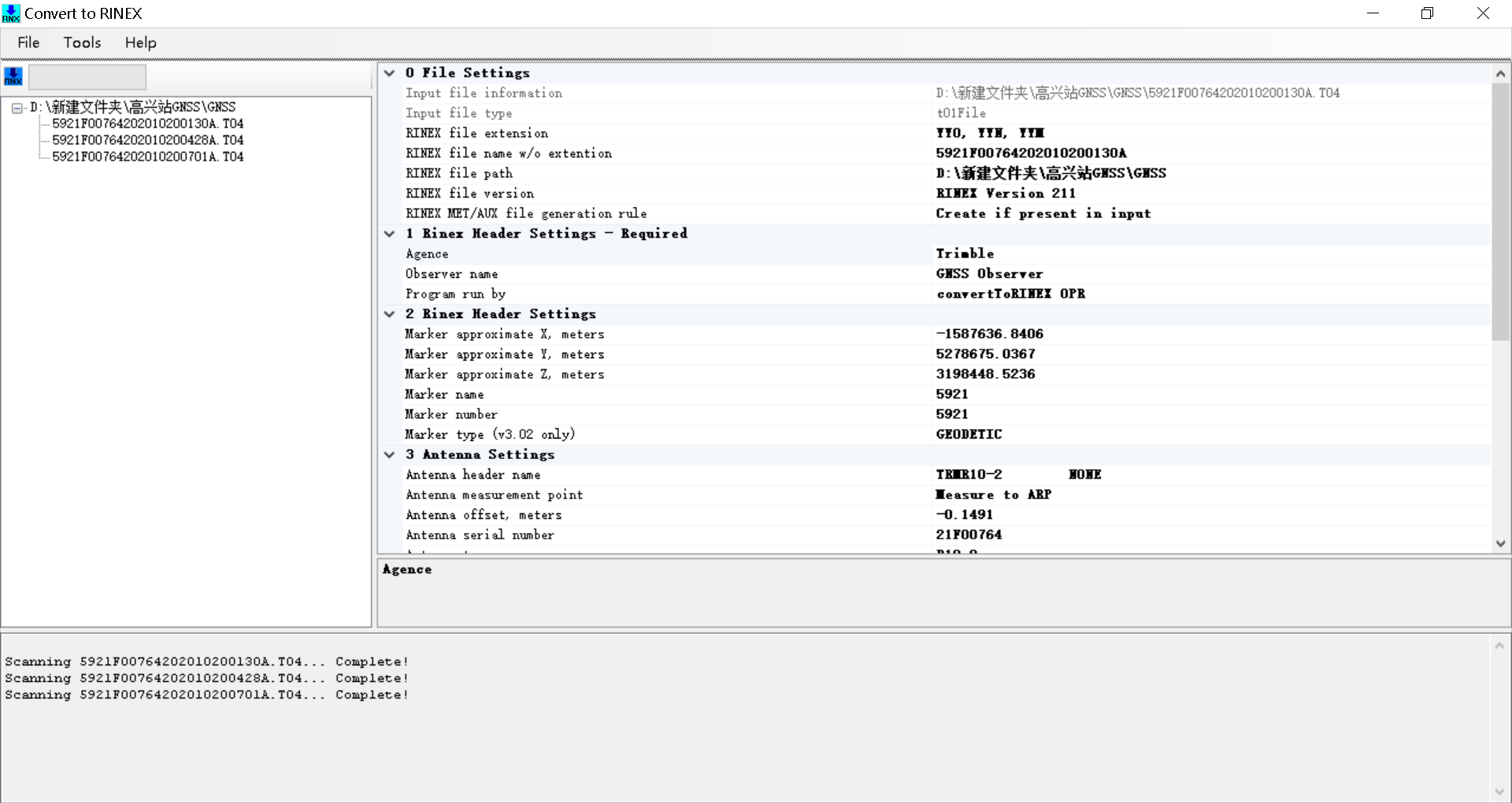This screenshot has width=1512, height=803.
Task: Click the RINEX file version value
Action: coord(1005,194)
